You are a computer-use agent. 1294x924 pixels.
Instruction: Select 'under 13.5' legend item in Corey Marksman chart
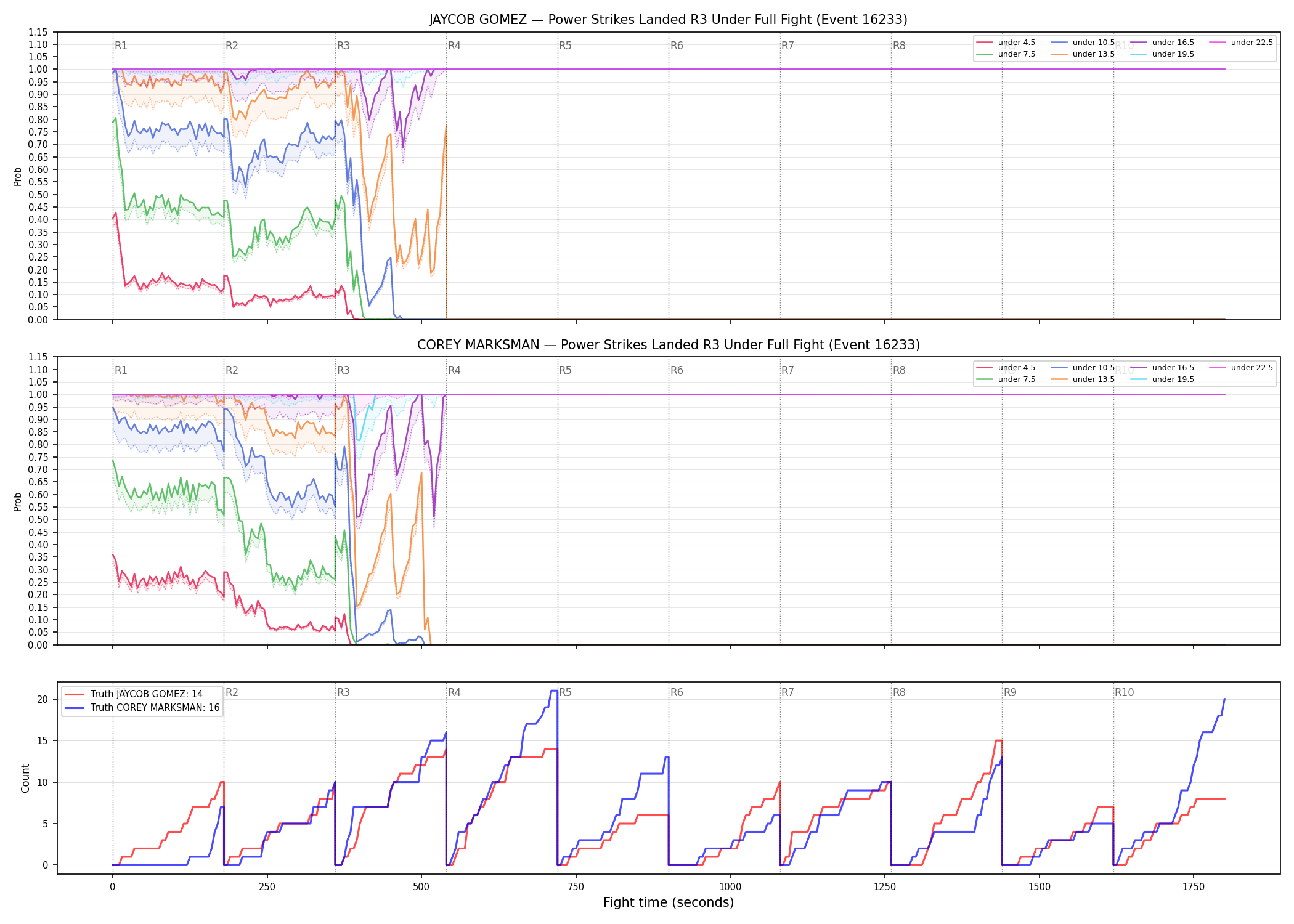[x=1083, y=379]
